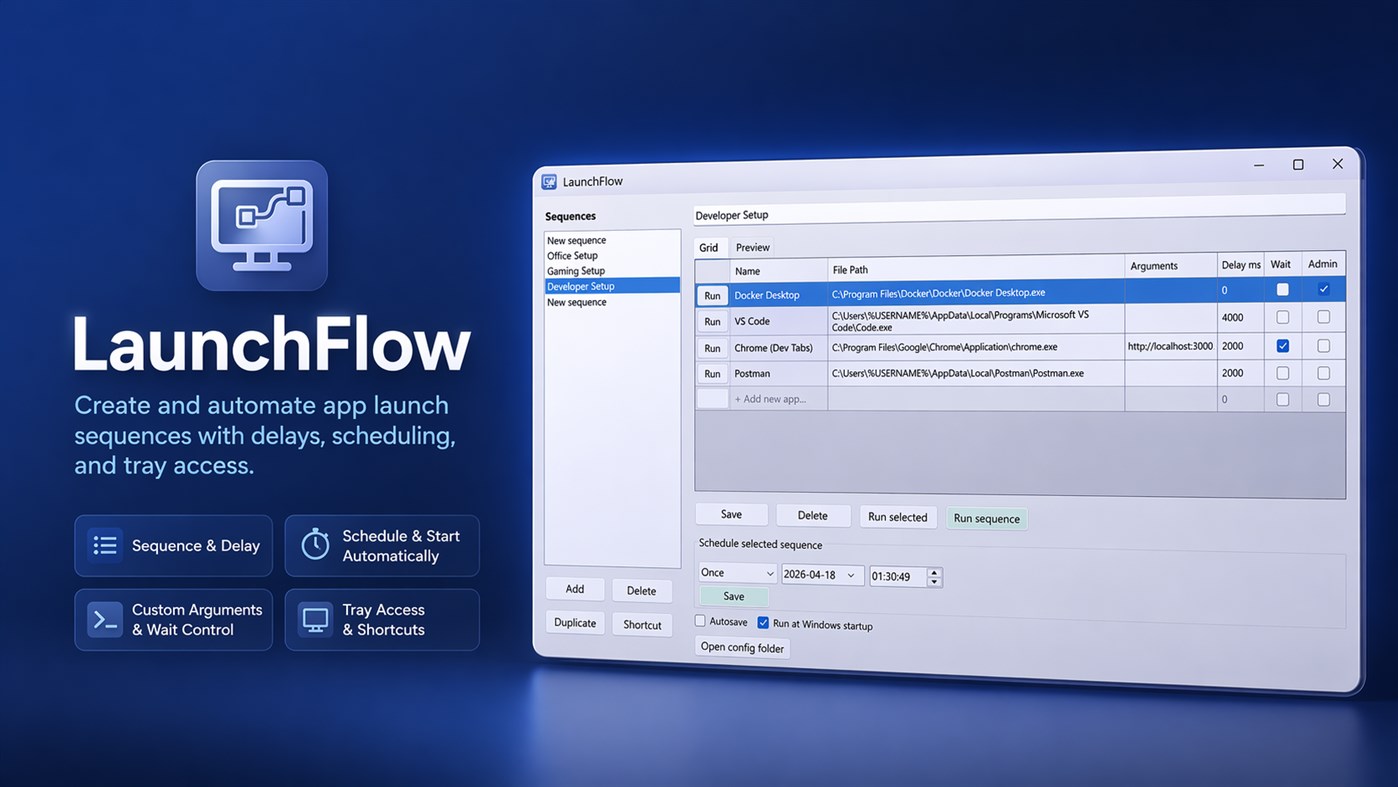Viewport: 1398px width, 787px height.
Task: Click the 4000 delay cell for VS Code
Action: coord(1240,317)
